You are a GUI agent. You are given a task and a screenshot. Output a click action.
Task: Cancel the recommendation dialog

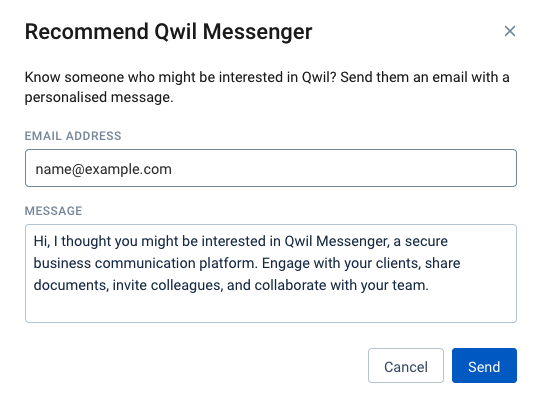tap(406, 365)
